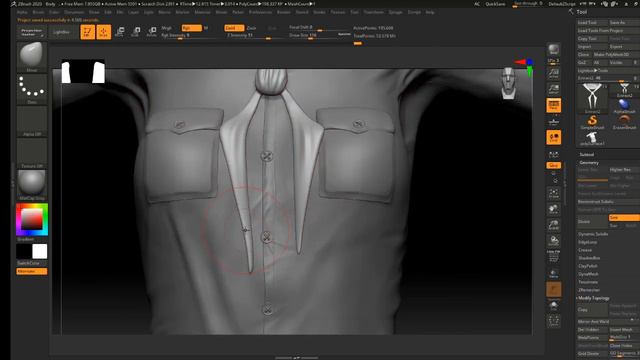Pick a color in the color picker square

click(32, 219)
